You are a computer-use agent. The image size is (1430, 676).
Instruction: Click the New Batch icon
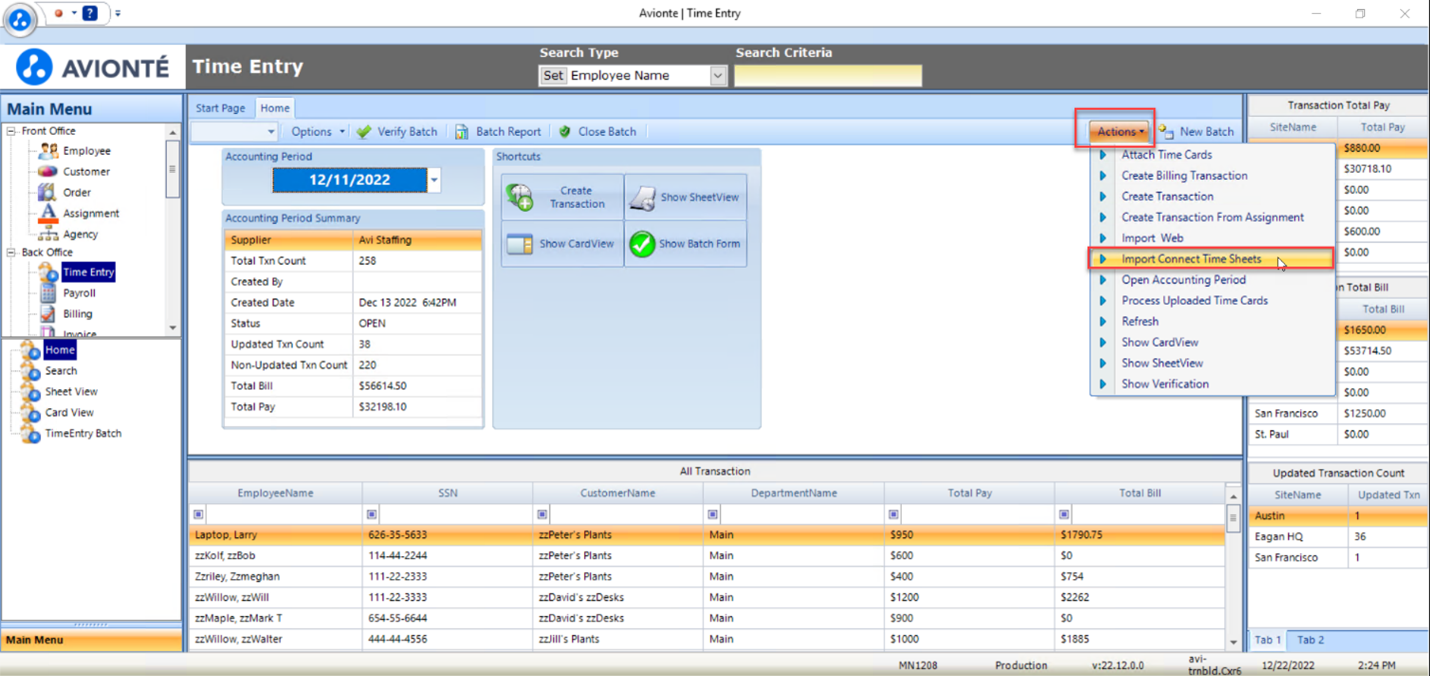[x=1166, y=132]
